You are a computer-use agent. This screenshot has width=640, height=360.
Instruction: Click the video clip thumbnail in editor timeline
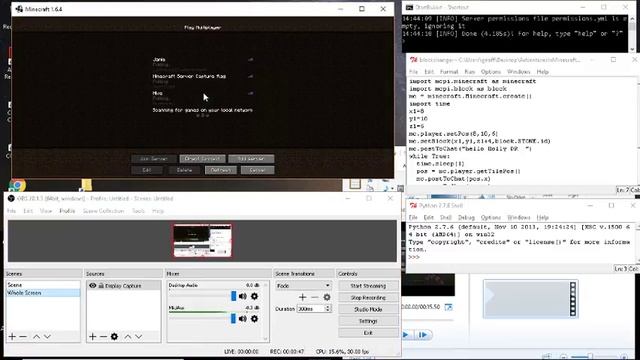click(530, 299)
